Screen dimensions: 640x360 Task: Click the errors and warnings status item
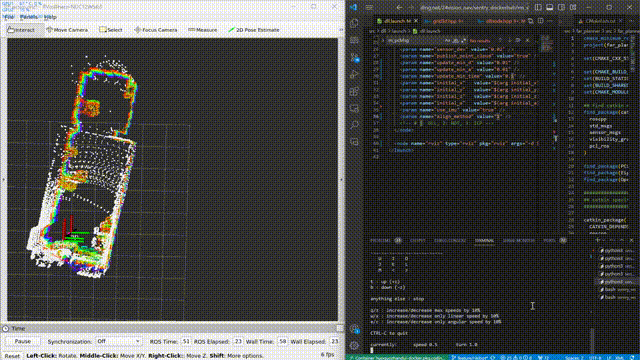[x=516, y=357]
